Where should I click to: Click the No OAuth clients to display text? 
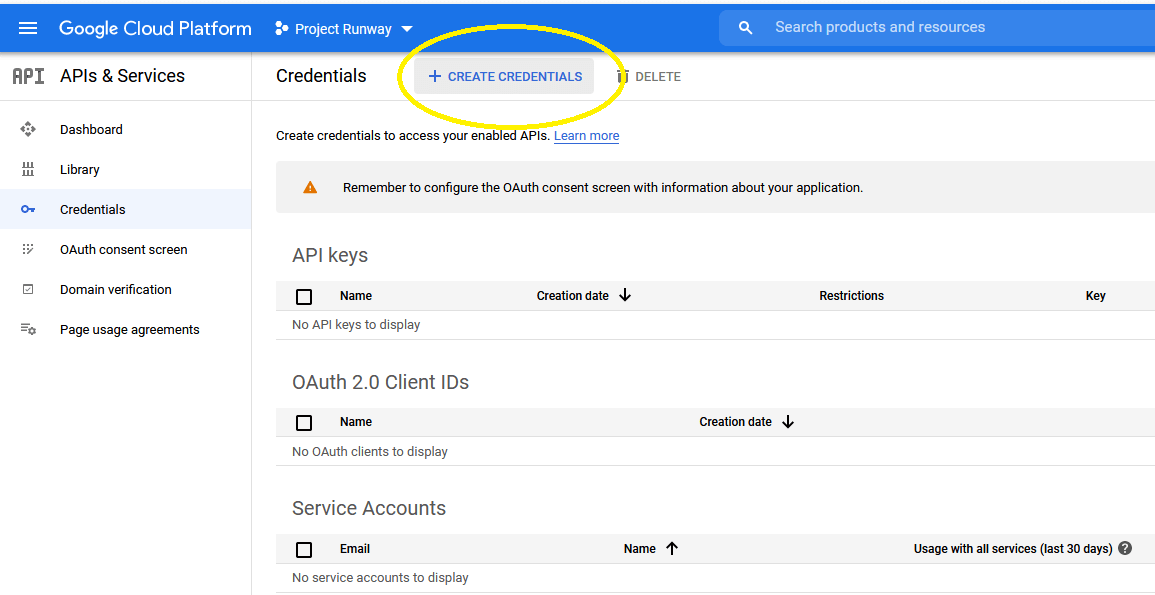370,451
